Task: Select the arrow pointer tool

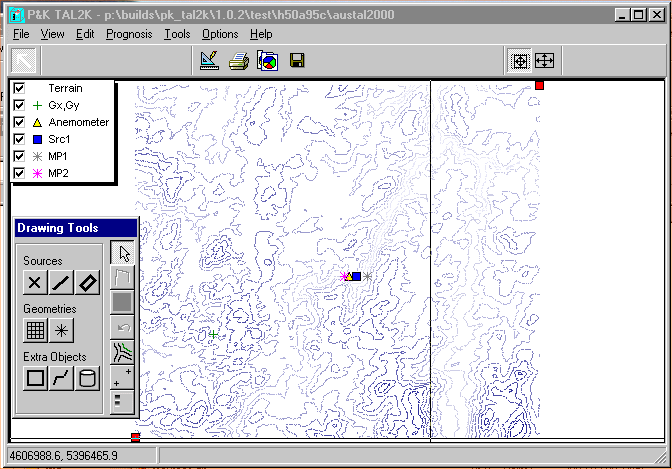Action: tap(123, 253)
